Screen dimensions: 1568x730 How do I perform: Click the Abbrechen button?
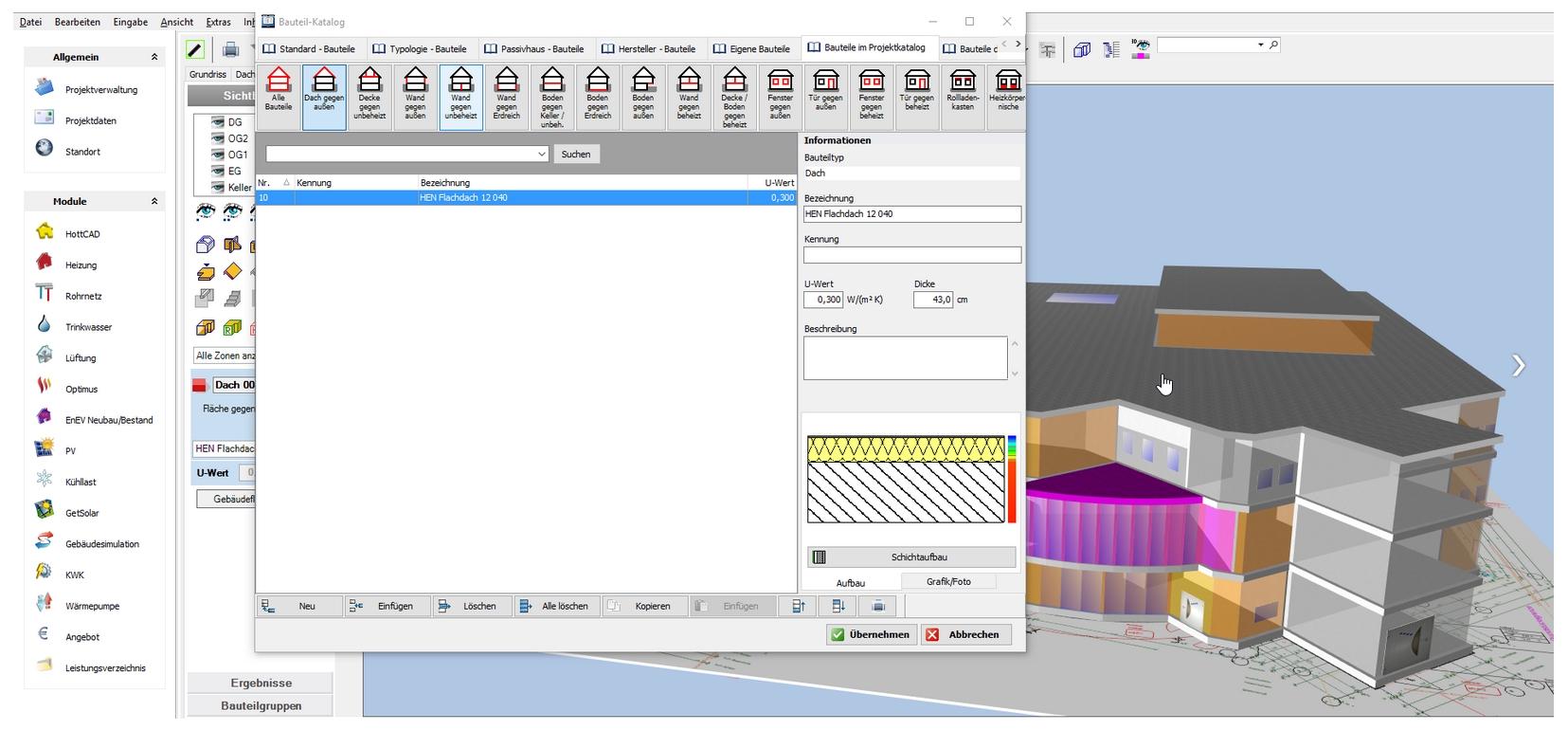[x=965, y=634]
